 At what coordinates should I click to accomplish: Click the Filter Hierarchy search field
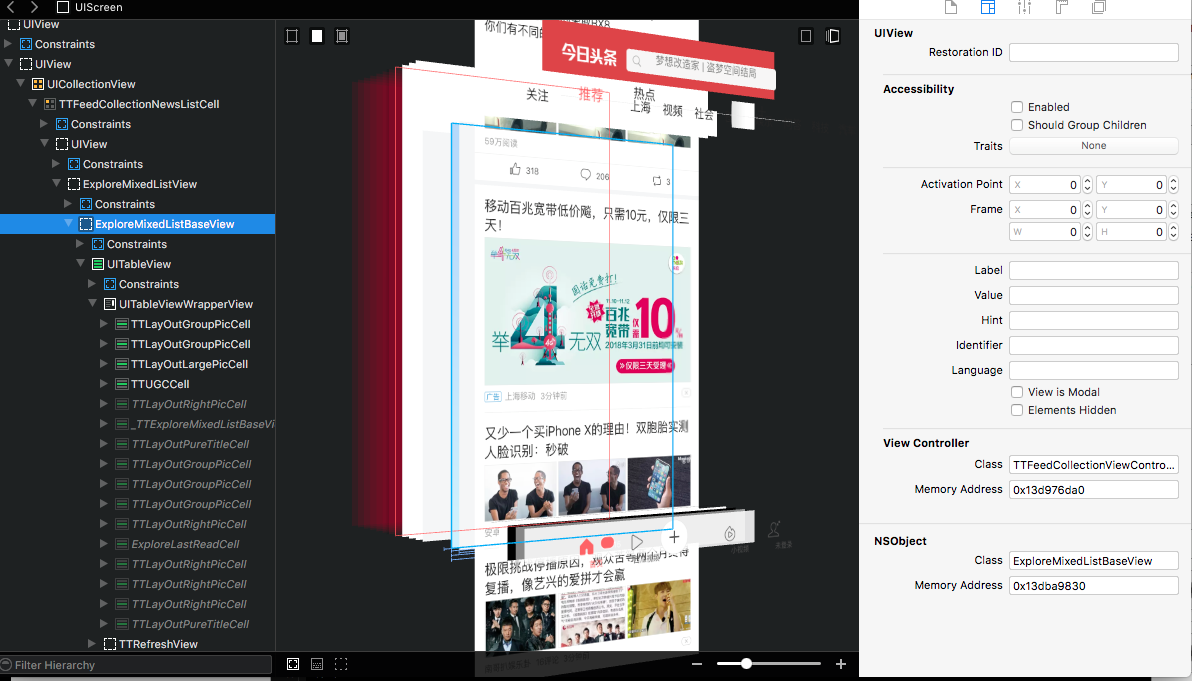(x=136, y=665)
